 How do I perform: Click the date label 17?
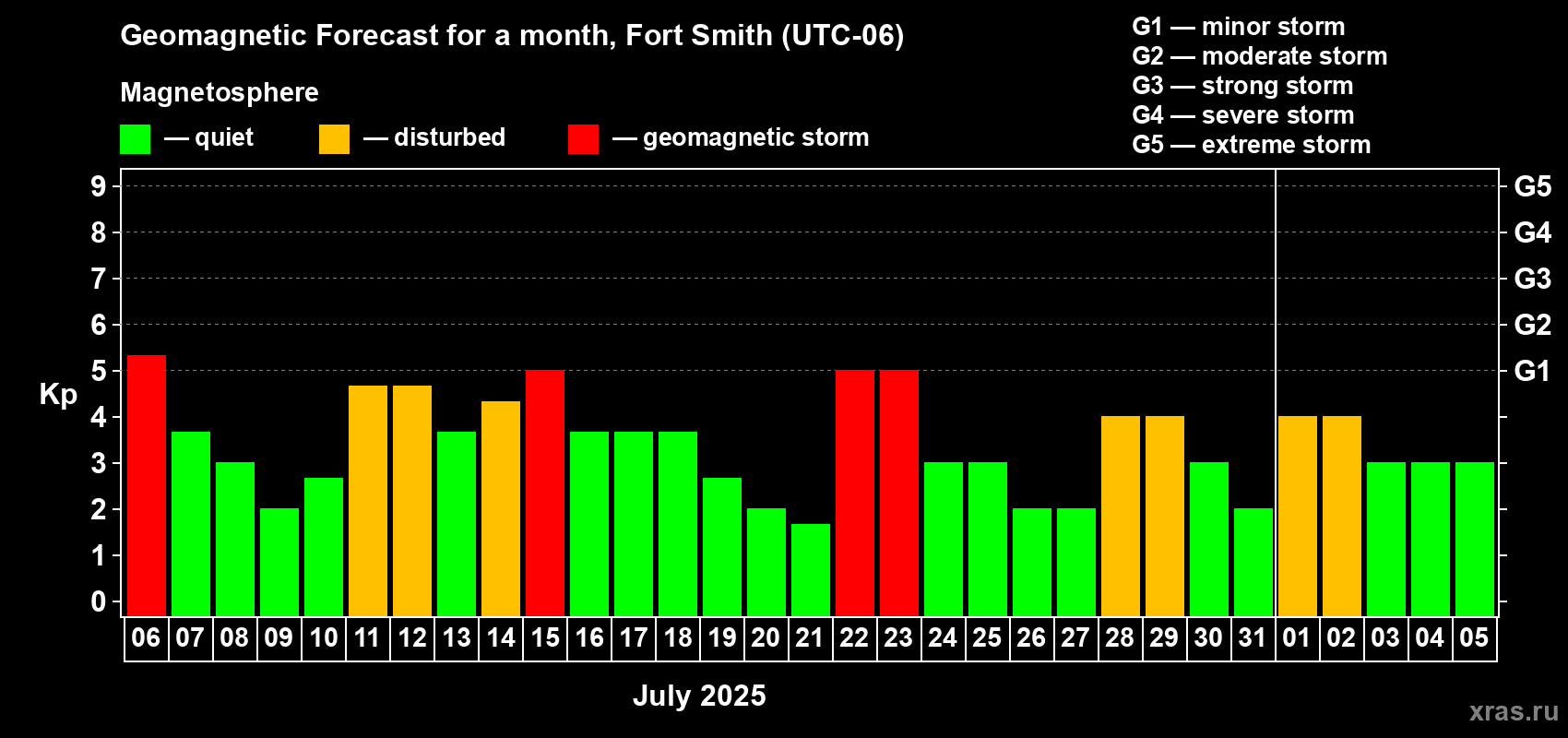[634, 638]
